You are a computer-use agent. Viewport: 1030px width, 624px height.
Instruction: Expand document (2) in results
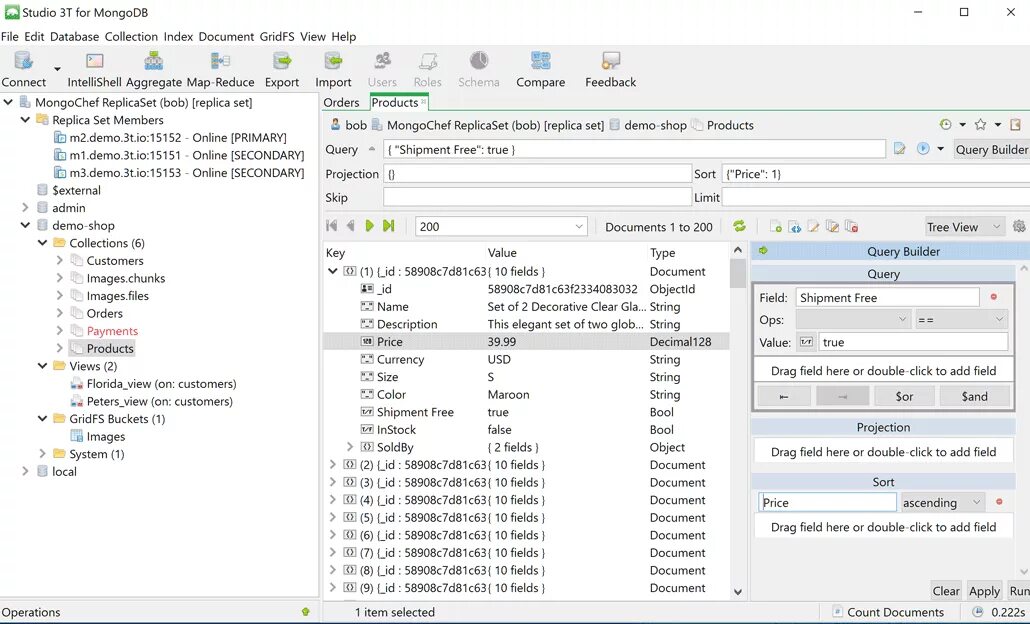[x=333, y=464]
